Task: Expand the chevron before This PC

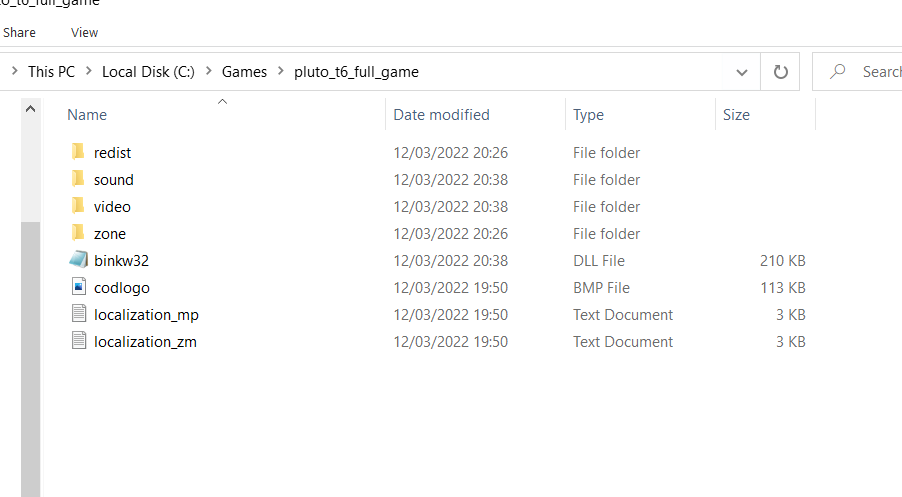Action: 15,71
